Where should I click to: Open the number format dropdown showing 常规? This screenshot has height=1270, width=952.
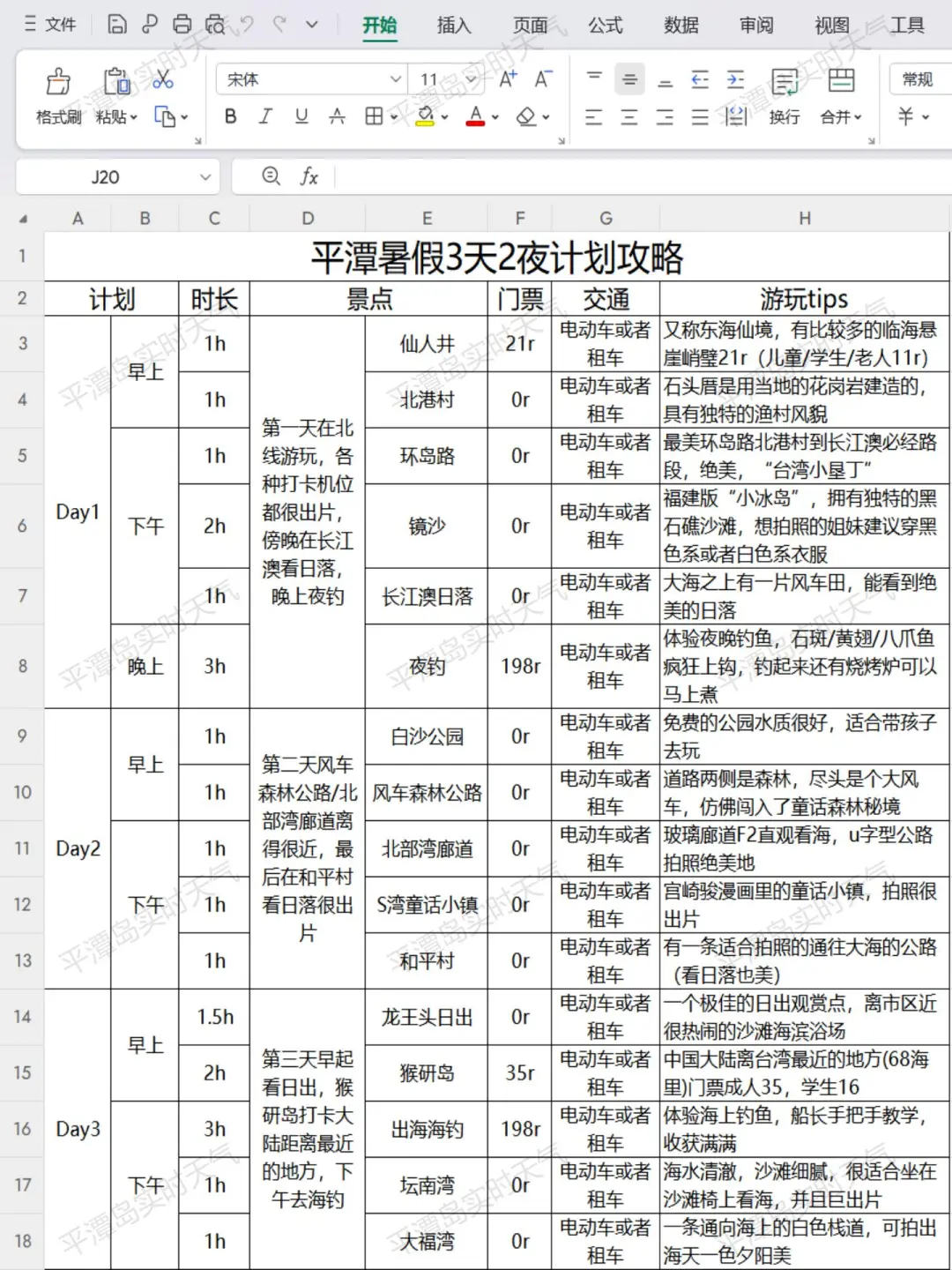(x=919, y=78)
